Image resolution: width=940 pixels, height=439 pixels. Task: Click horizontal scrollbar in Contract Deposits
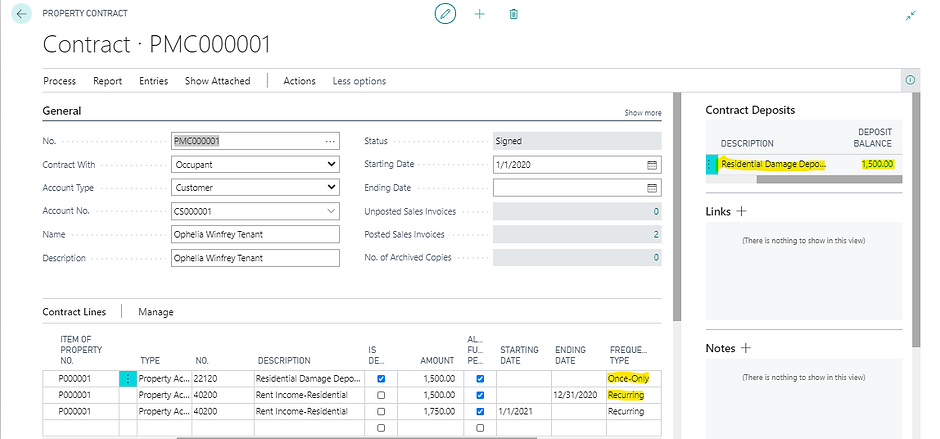coord(827,179)
